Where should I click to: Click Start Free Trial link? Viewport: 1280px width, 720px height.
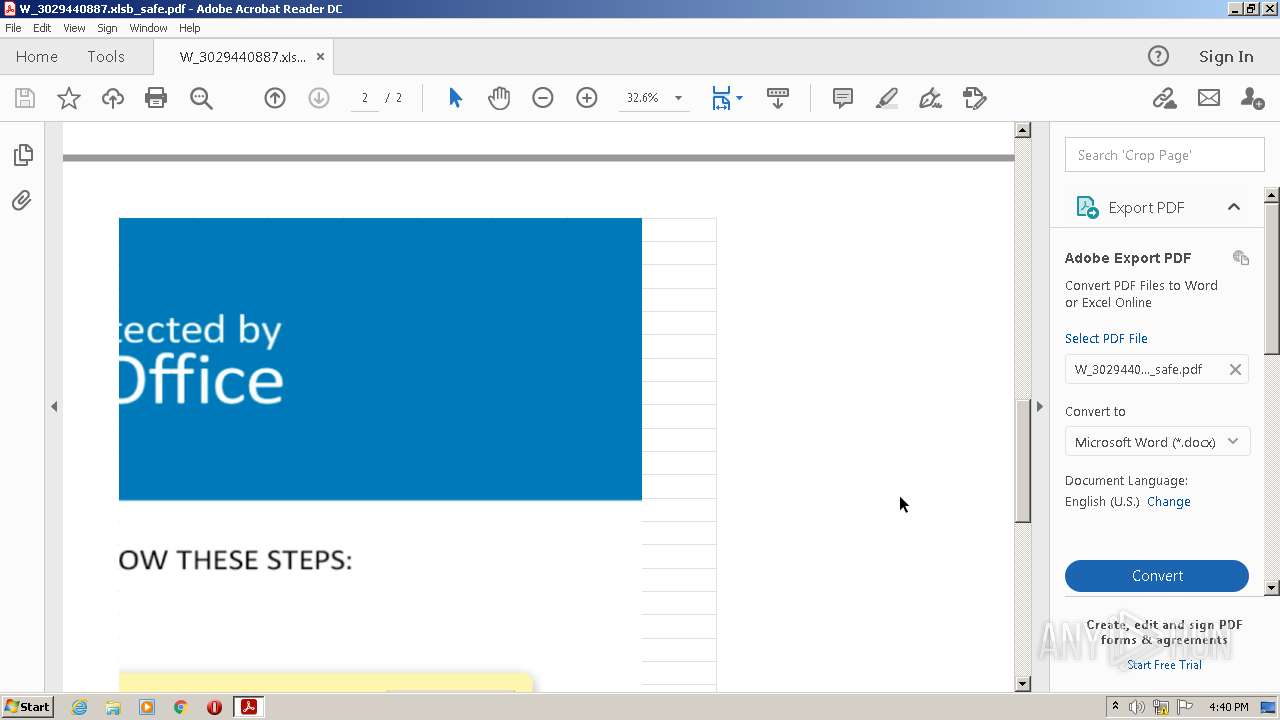[x=1164, y=665]
